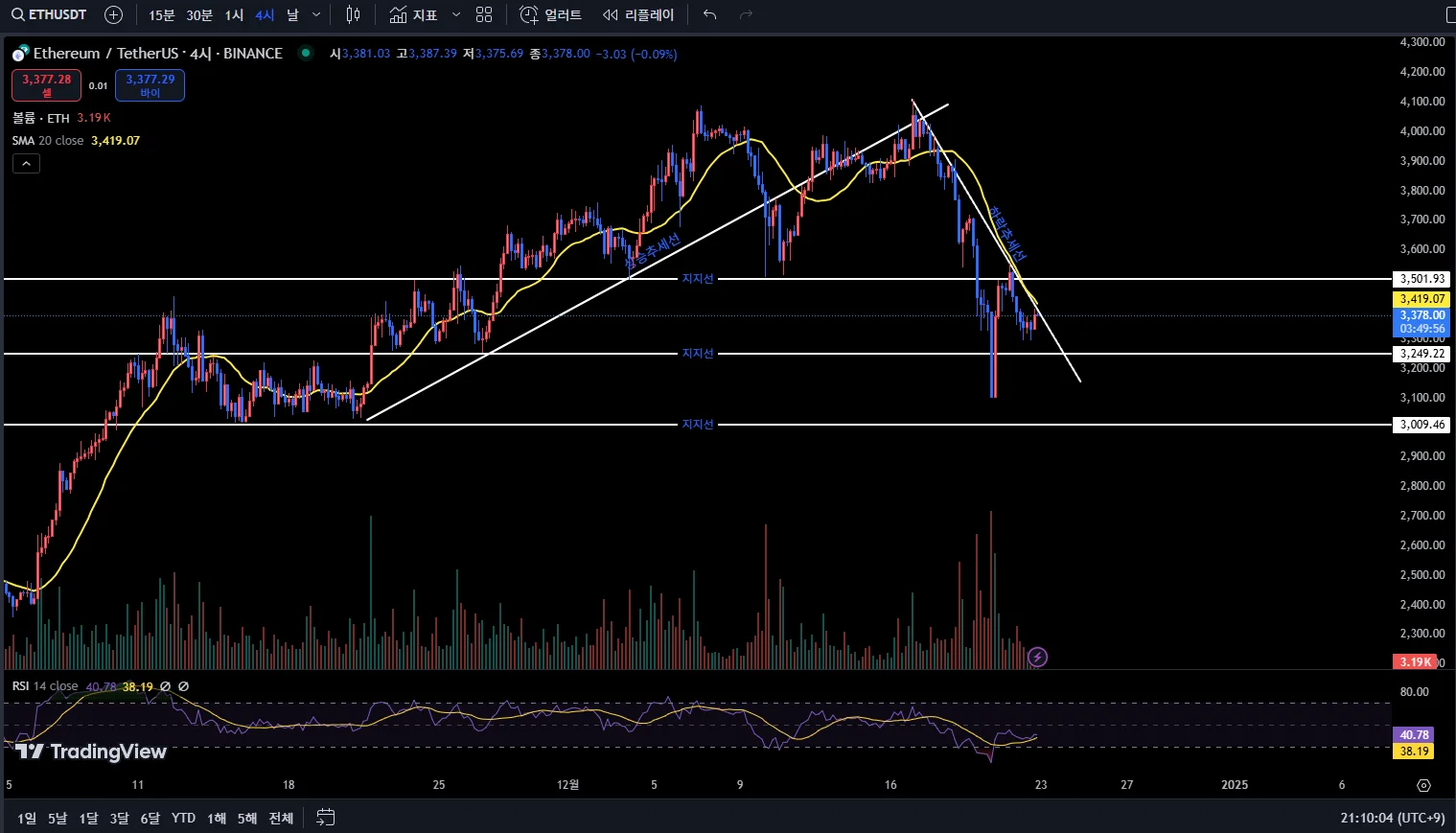Click the red 셀 price button
The image size is (1456, 833).
pos(46,85)
